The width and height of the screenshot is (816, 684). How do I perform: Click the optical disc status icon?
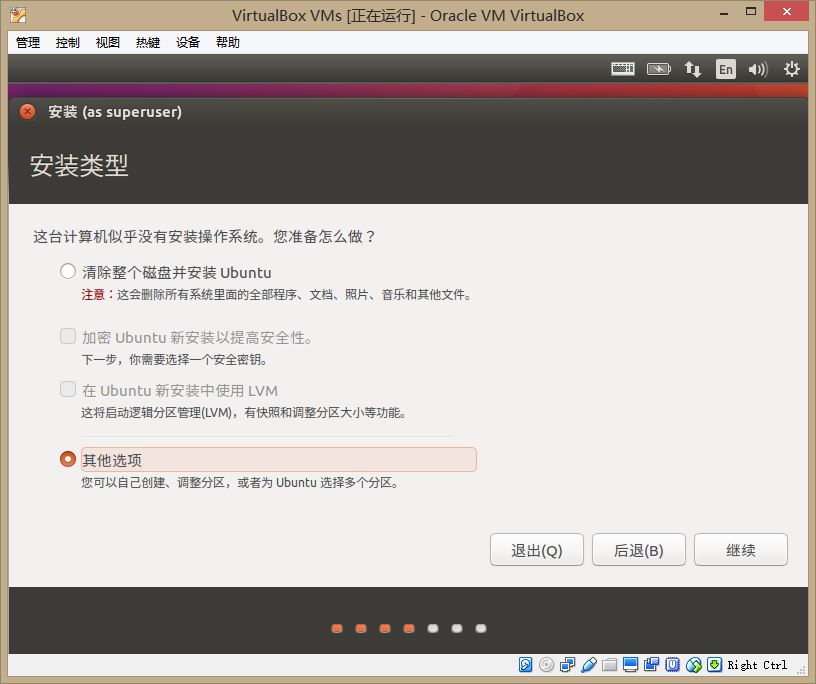click(x=546, y=665)
